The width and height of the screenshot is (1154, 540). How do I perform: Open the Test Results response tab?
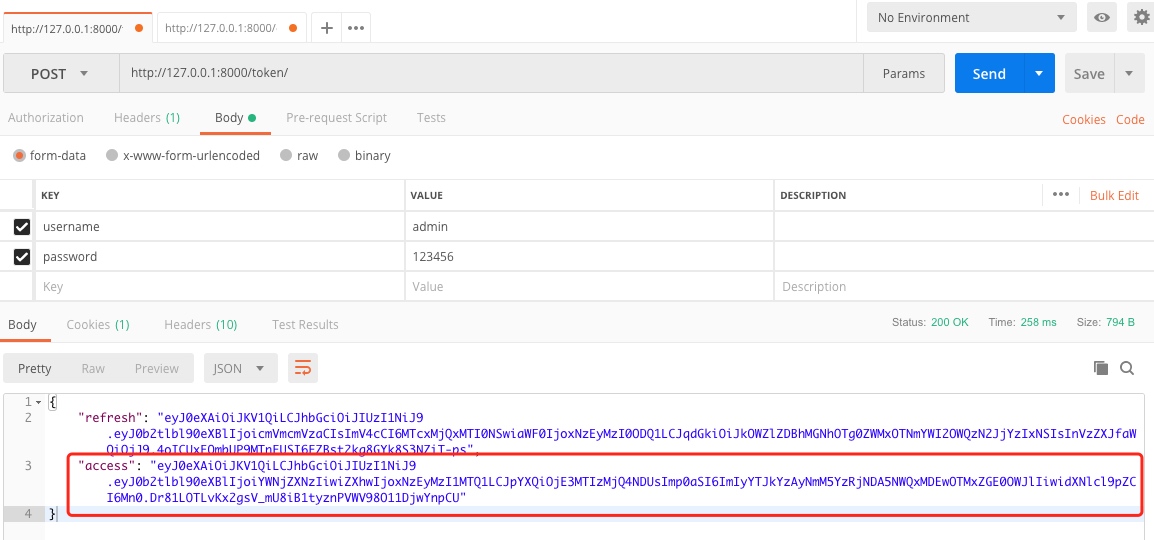[305, 325]
